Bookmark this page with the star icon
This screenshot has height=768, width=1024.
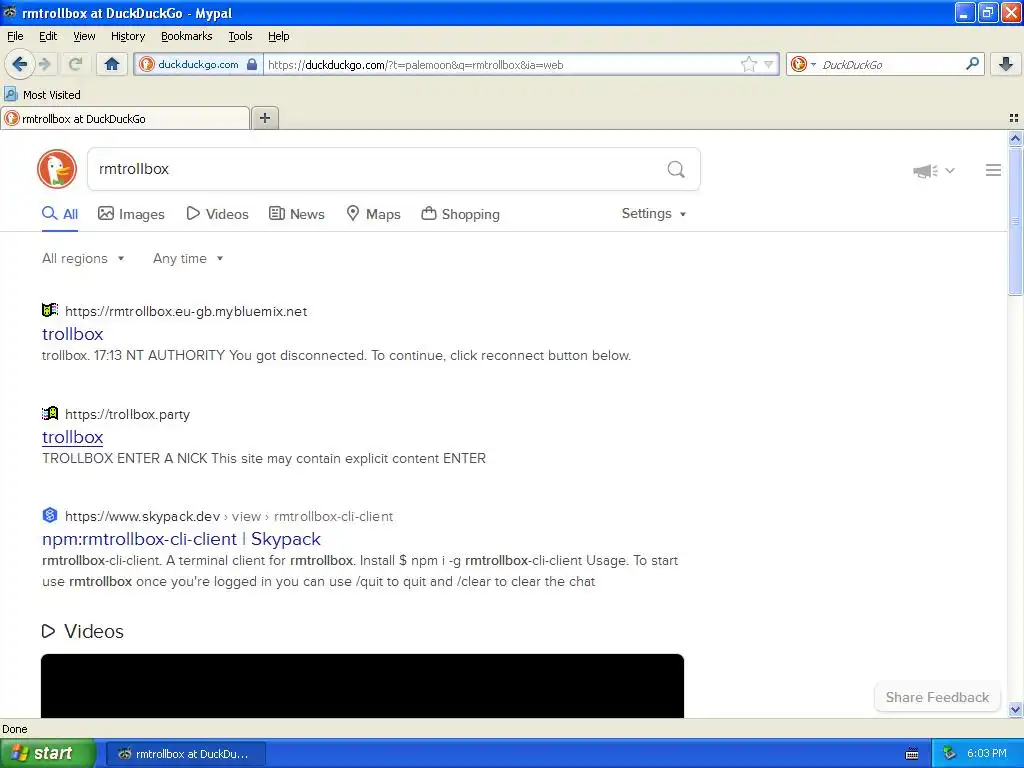click(748, 64)
